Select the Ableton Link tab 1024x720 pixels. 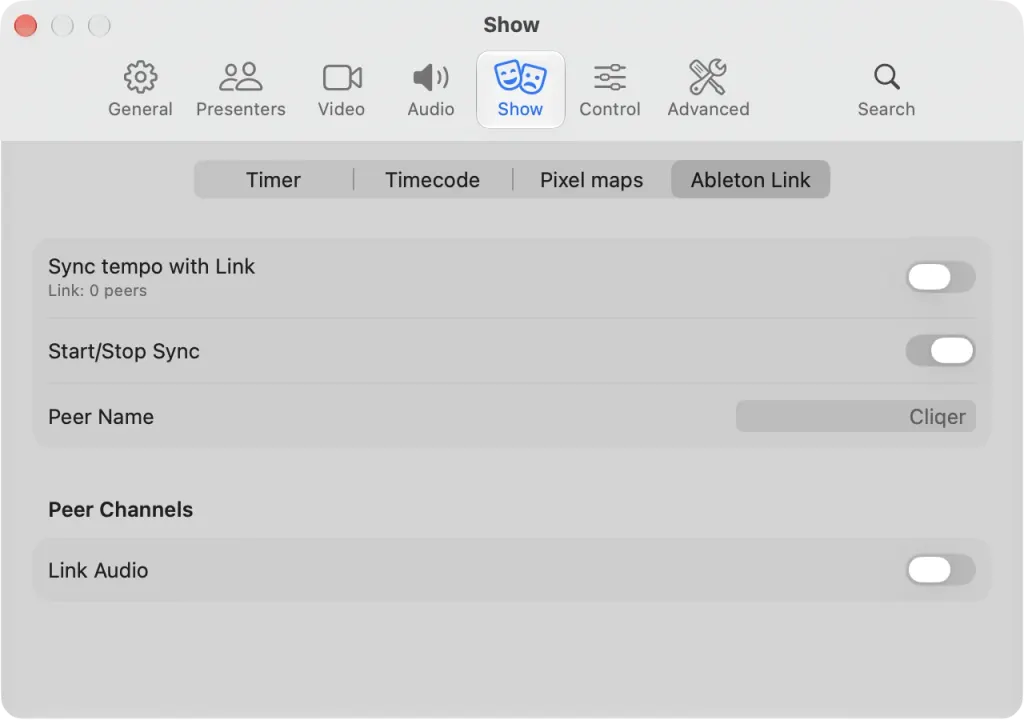pyautogui.click(x=750, y=180)
